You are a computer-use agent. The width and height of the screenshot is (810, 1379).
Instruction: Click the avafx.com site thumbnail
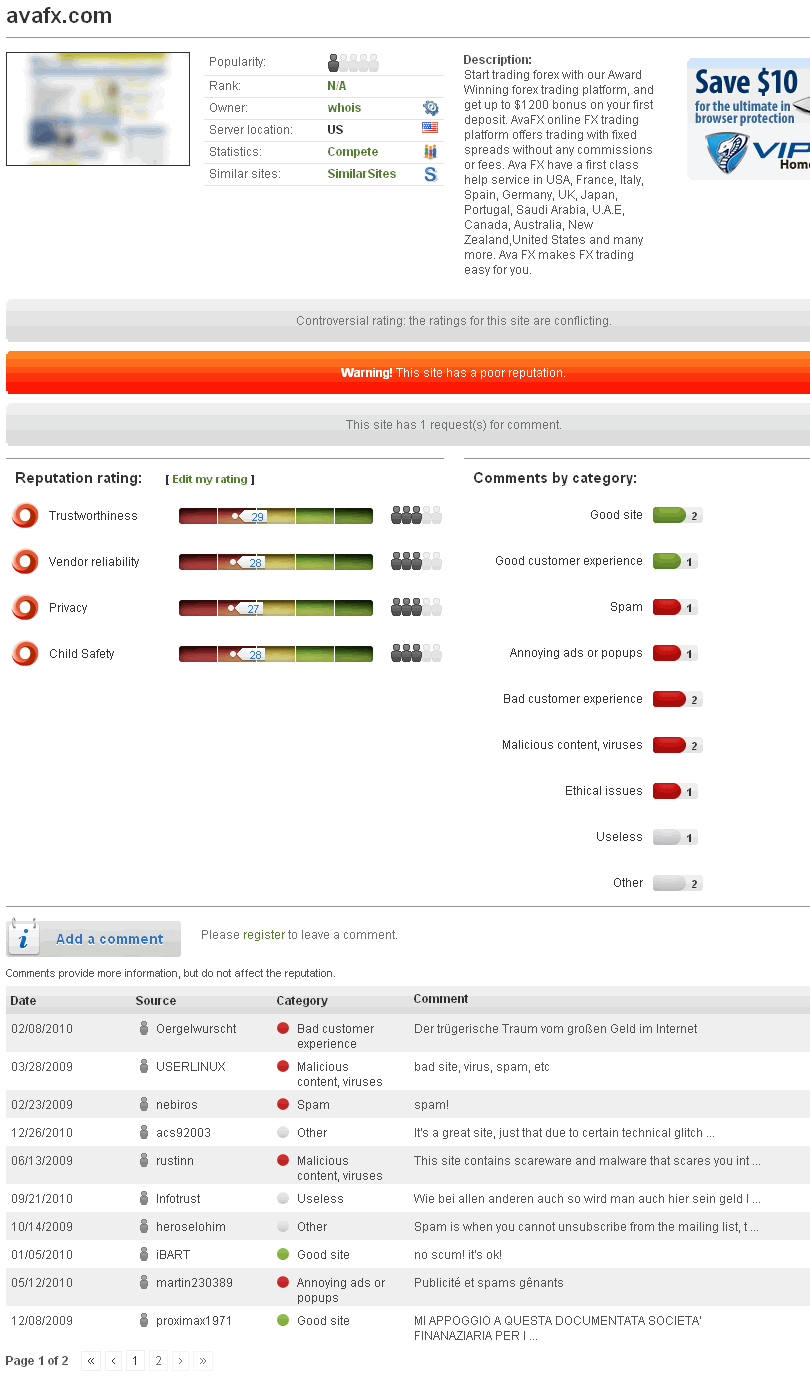click(x=98, y=109)
